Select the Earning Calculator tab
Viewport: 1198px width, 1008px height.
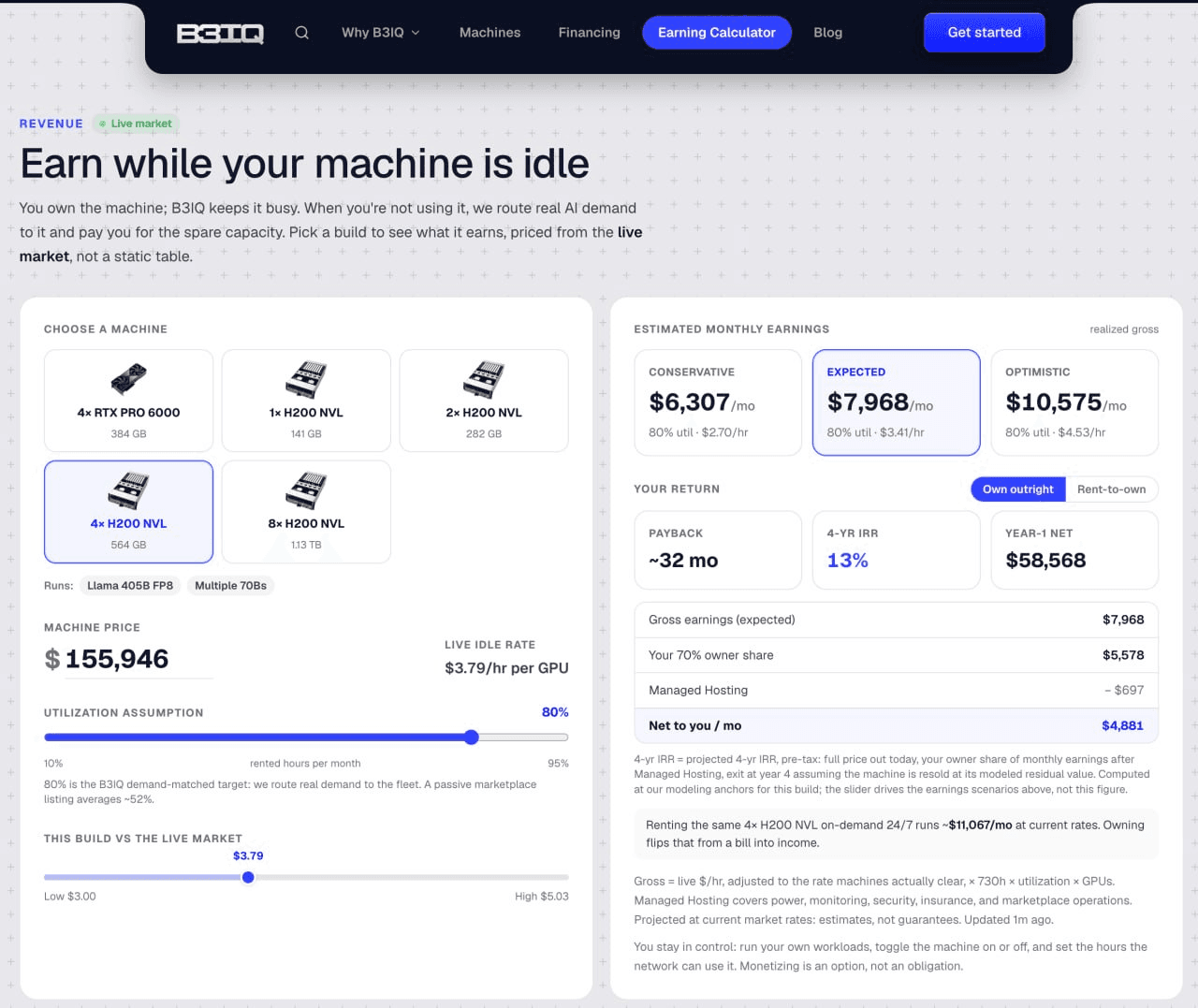pos(717,33)
